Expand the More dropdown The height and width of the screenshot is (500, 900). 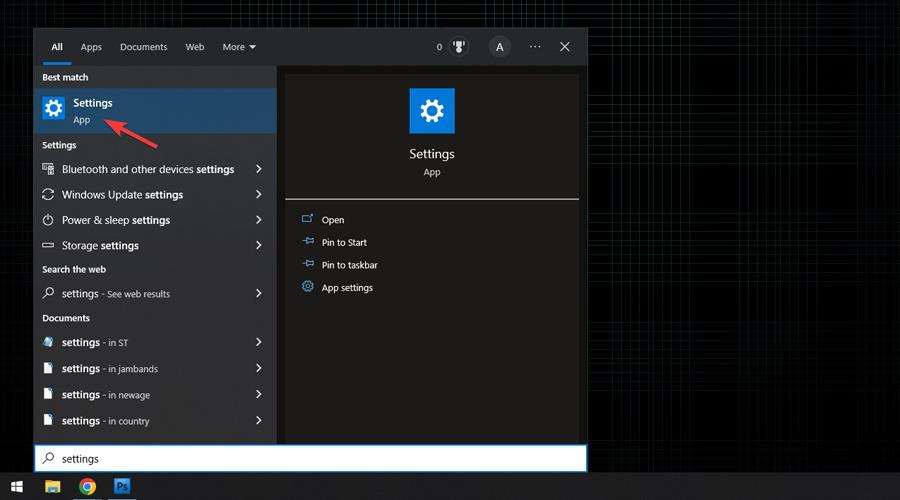[x=239, y=47]
